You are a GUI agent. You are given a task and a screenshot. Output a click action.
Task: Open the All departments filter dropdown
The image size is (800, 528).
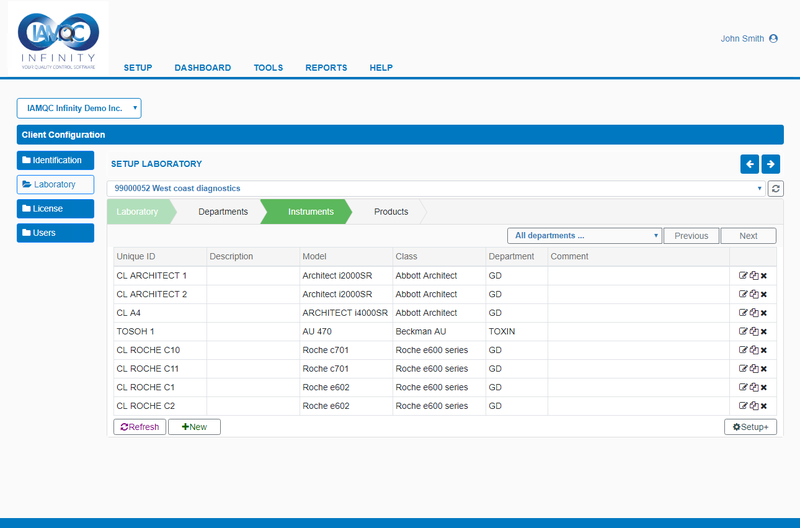(584, 236)
